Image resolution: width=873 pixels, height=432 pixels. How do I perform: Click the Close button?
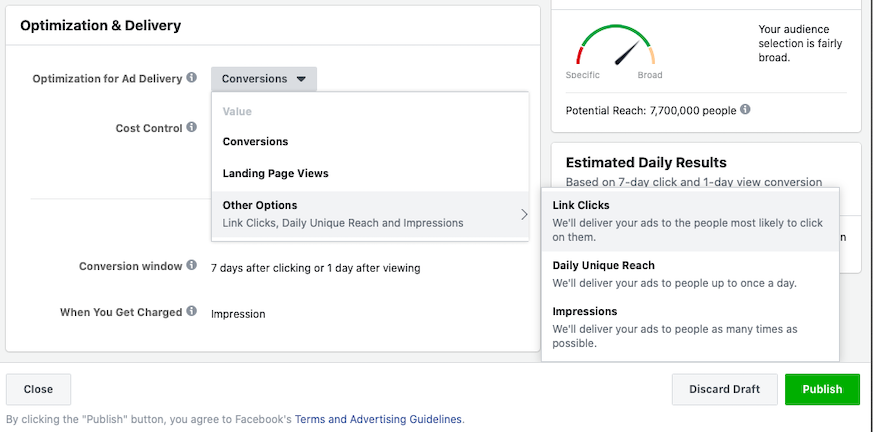pos(38,389)
